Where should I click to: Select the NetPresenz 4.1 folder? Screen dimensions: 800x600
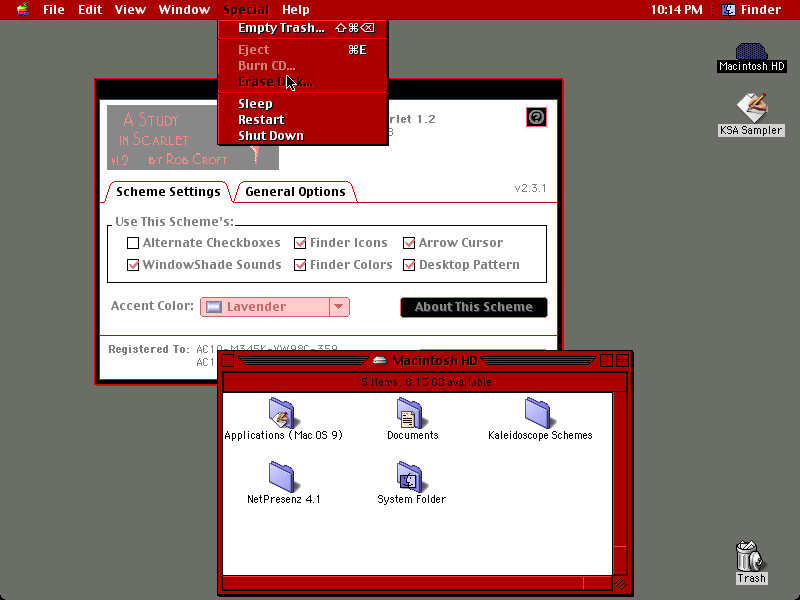tap(283, 483)
